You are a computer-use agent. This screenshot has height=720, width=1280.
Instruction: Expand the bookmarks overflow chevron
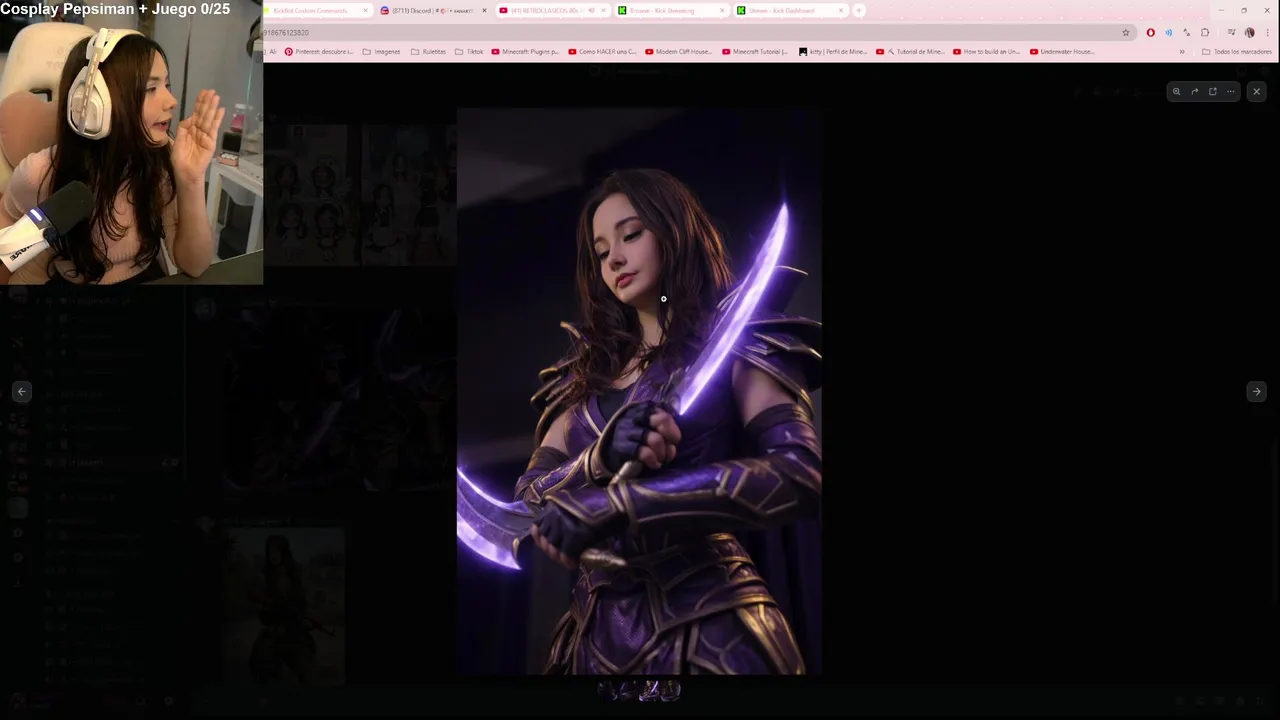1182,51
